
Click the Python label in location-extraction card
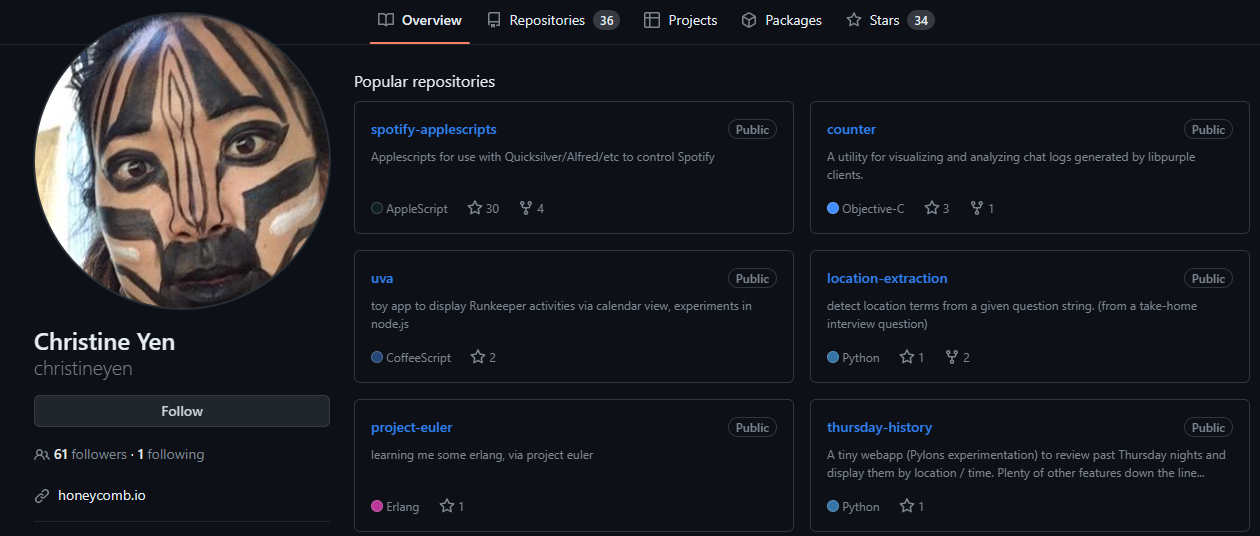(x=861, y=357)
